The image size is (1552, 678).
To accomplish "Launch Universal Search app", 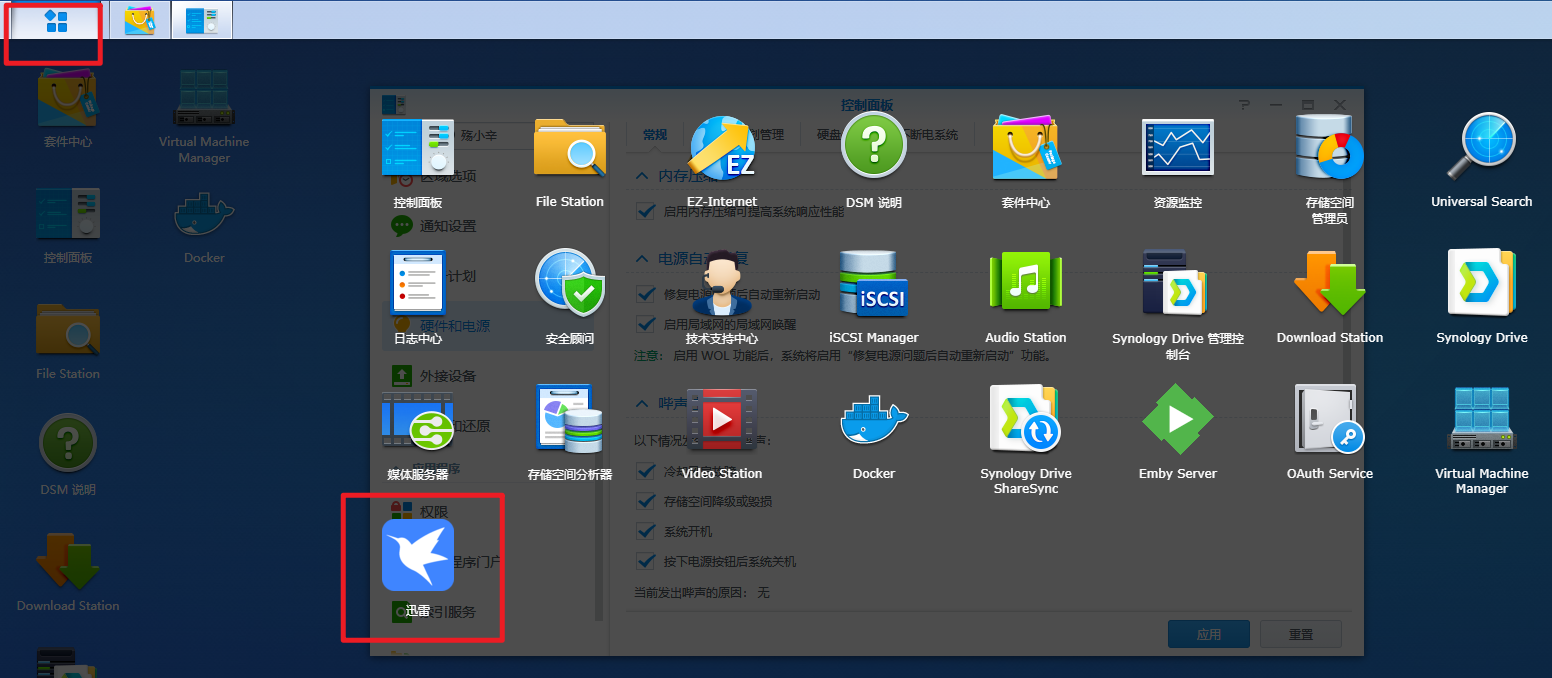I will click(x=1481, y=150).
